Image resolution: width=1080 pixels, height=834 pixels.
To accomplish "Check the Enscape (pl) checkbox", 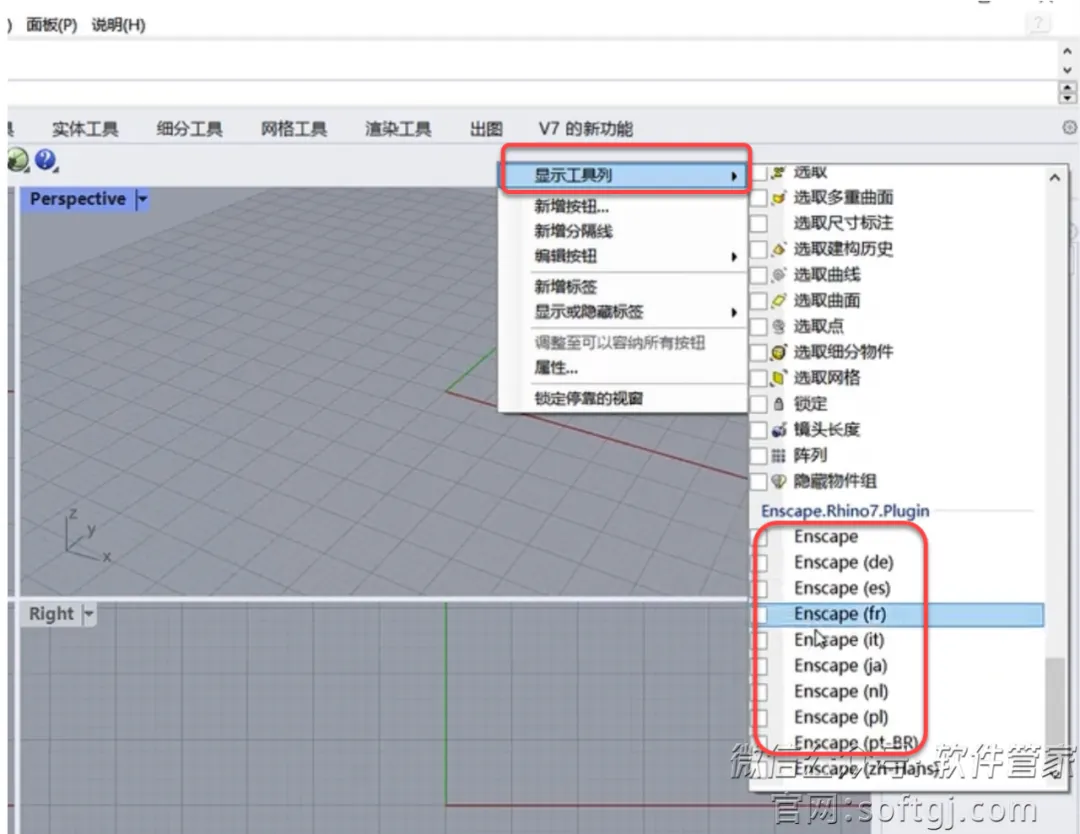I will pyautogui.click(x=761, y=718).
